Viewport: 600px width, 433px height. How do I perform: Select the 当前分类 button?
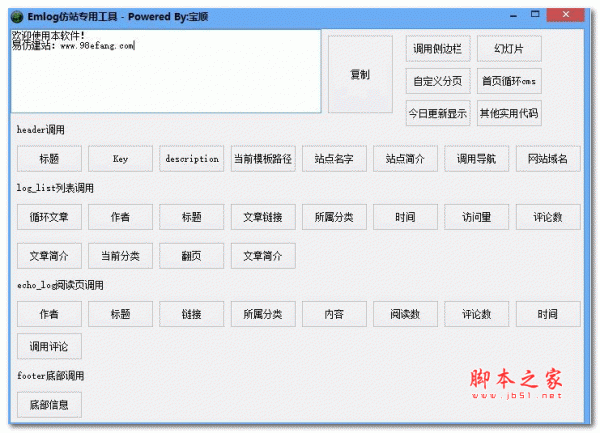(121, 256)
